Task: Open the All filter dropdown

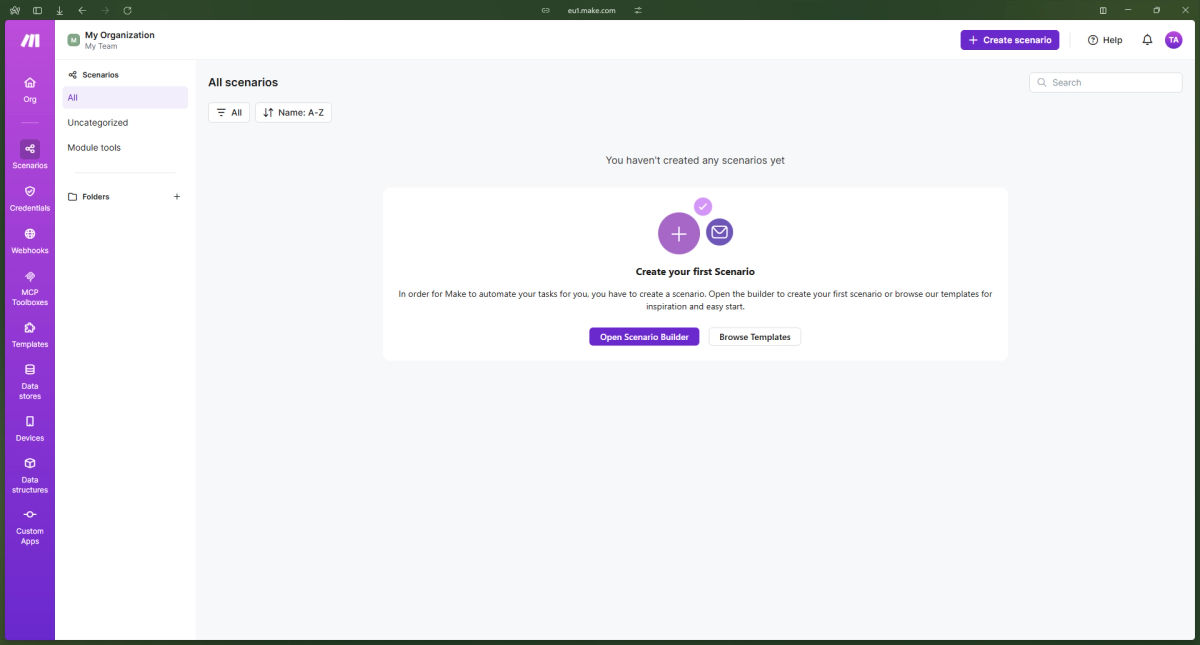Action: (x=228, y=112)
